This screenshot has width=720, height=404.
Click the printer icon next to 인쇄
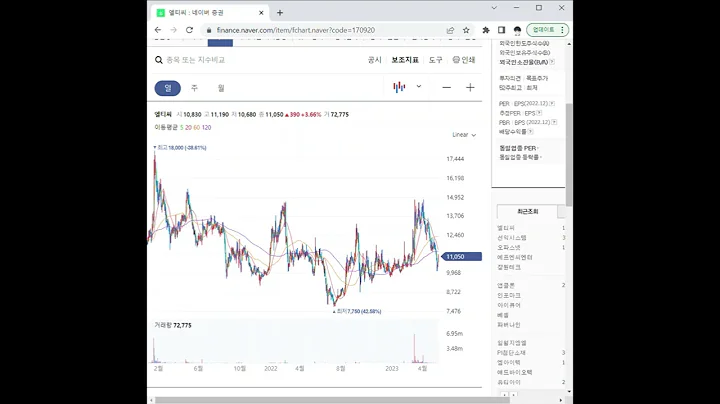456,60
